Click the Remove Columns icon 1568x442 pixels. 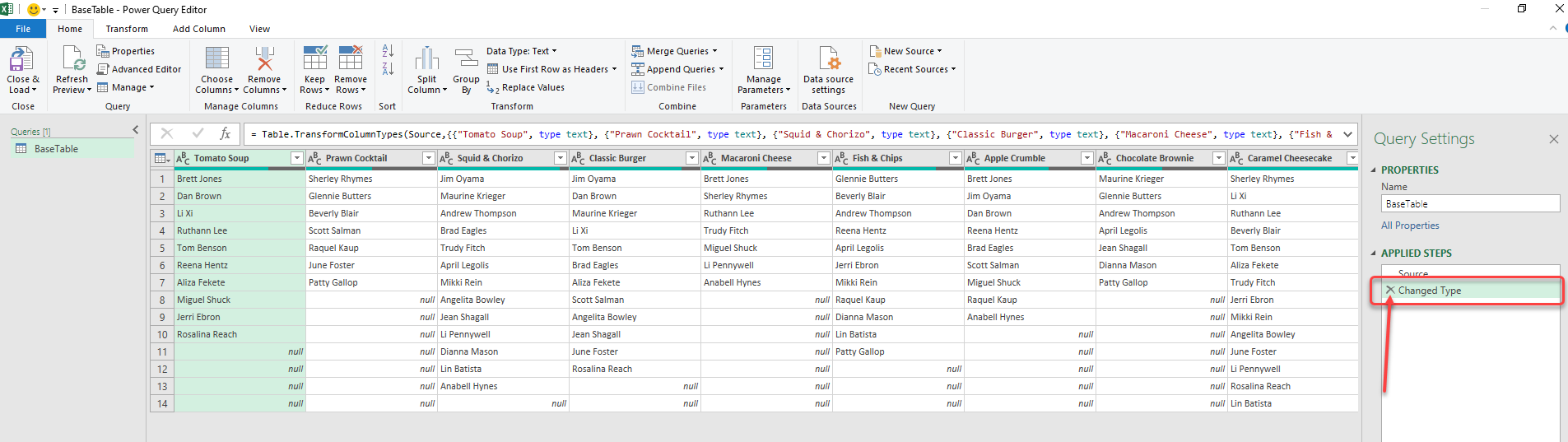click(264, 59)
